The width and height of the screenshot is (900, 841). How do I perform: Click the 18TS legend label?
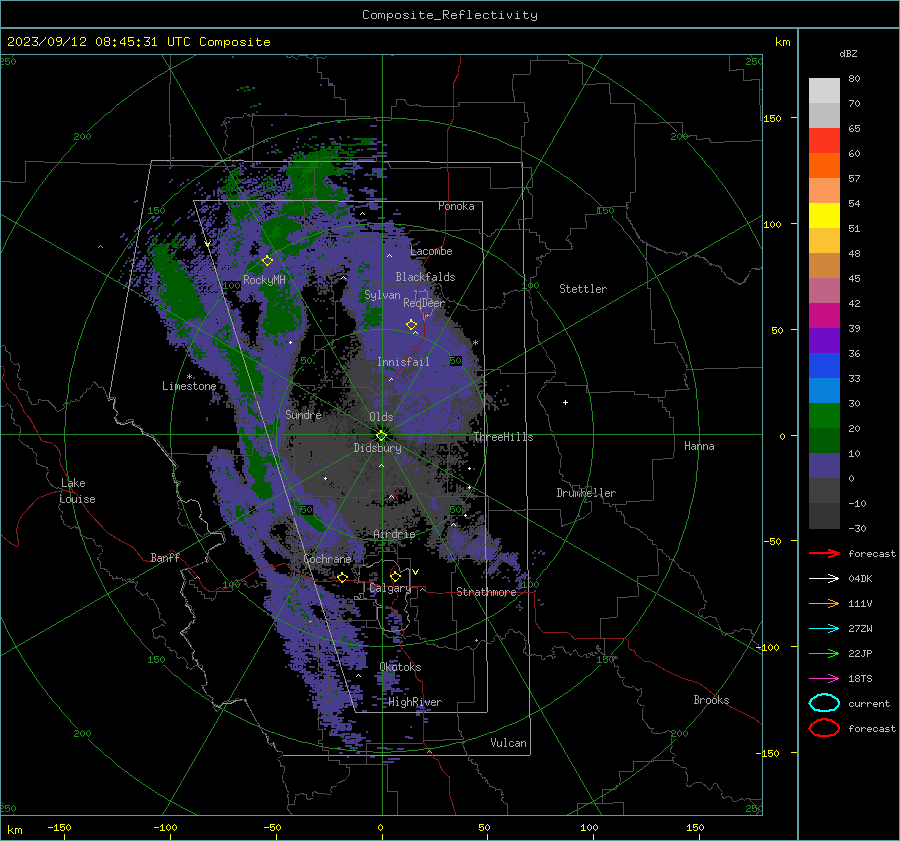click(x=860, y=679)
